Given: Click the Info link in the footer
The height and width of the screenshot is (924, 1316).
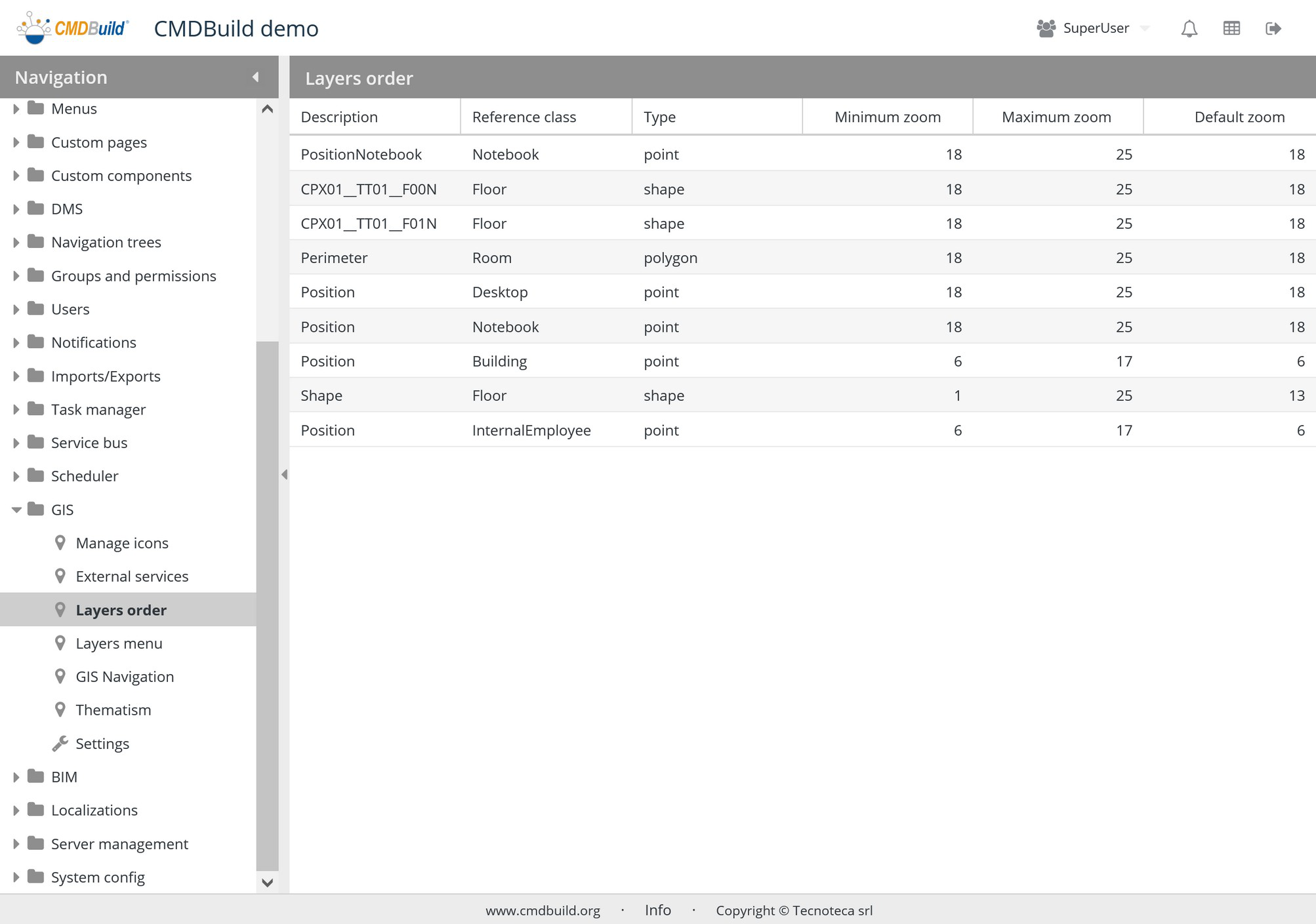Looking at the screenshot, I should (x=657, y=910).
